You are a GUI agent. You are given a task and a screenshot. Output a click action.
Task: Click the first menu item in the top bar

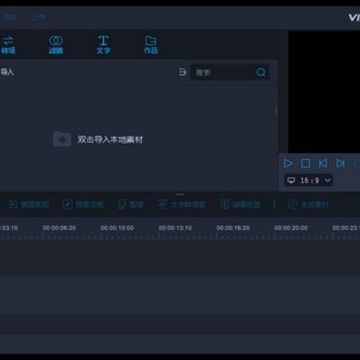coord(10,17)
